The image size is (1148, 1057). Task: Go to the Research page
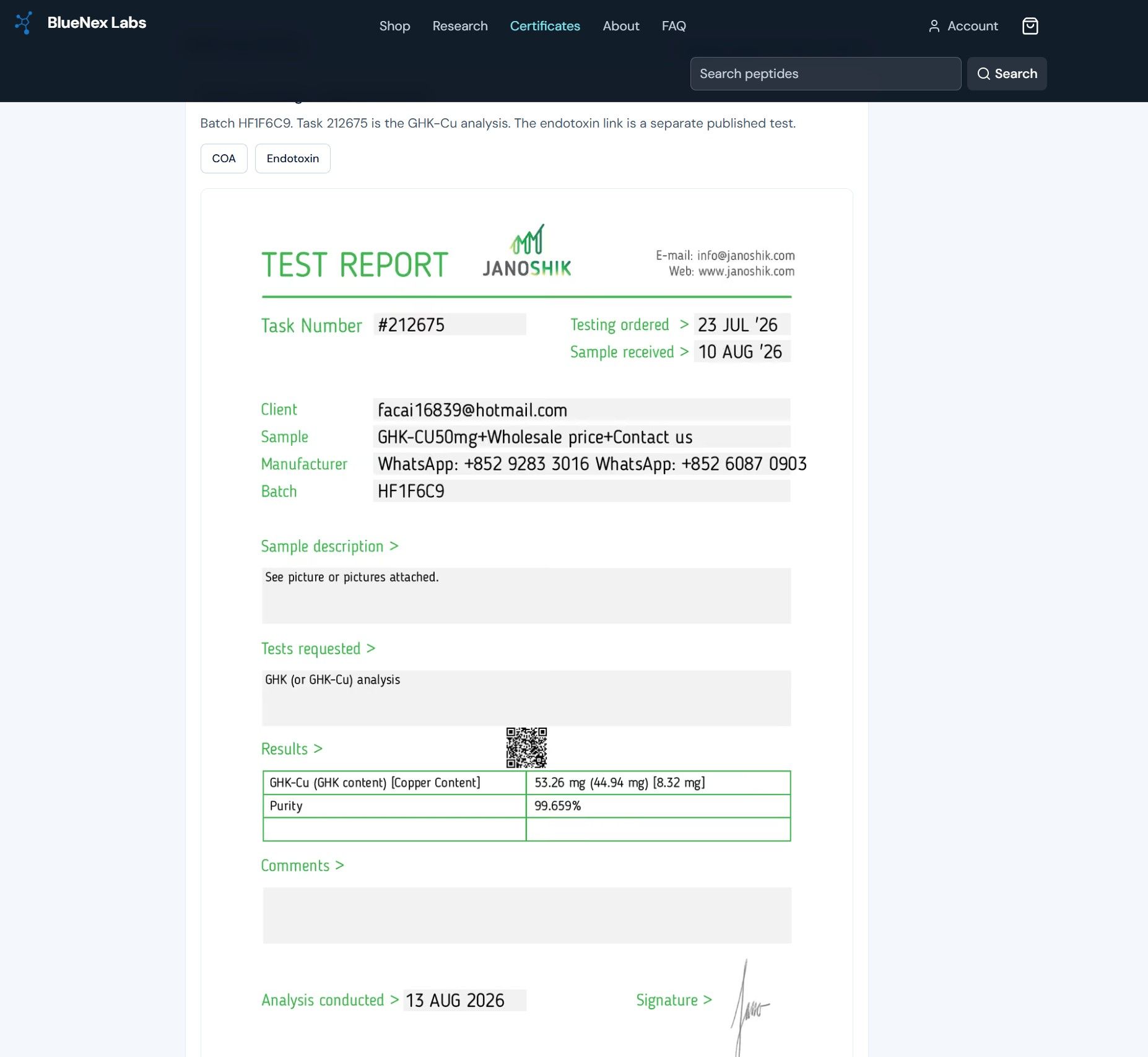460,26
